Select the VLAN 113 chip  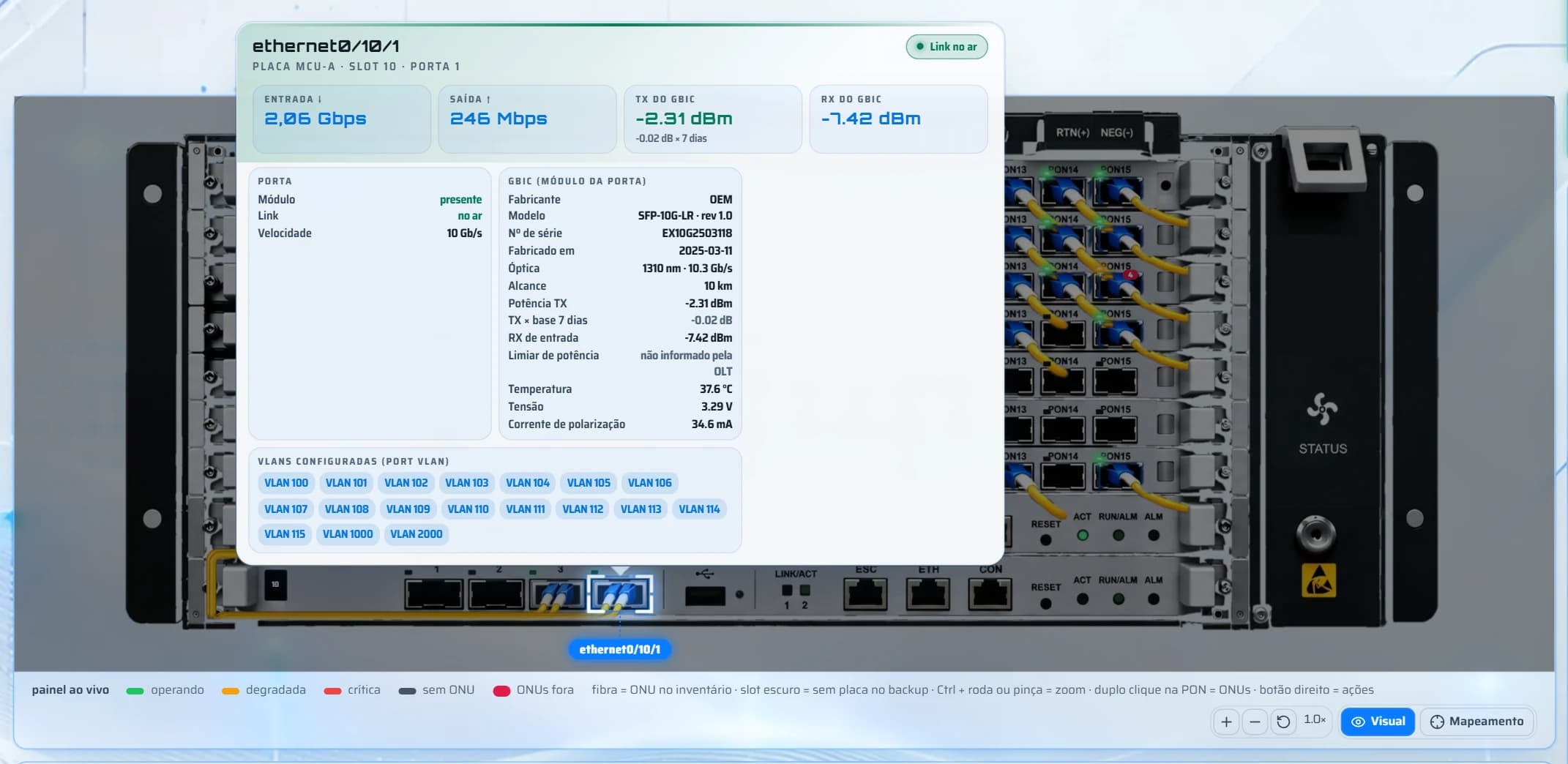[641, 509]
